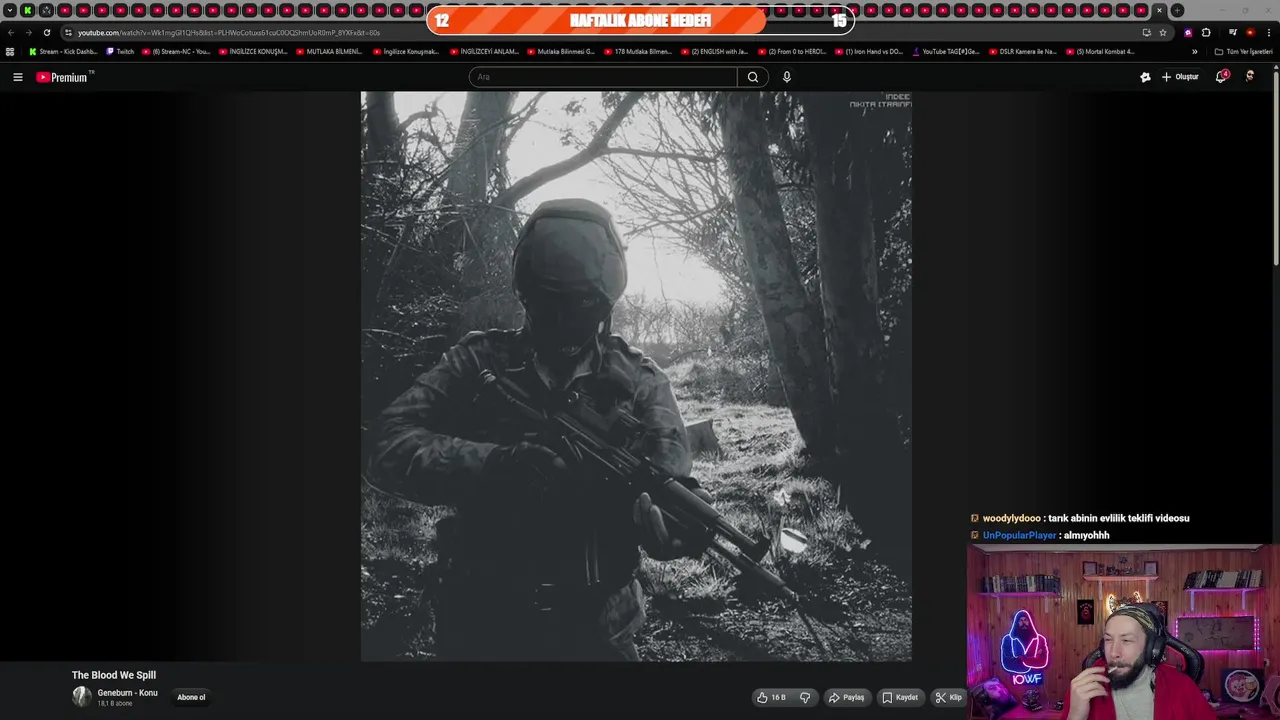Go back using browser back arrow
Image resolution: width=1280 pixels, height=720 pixels.
point(11,32)
